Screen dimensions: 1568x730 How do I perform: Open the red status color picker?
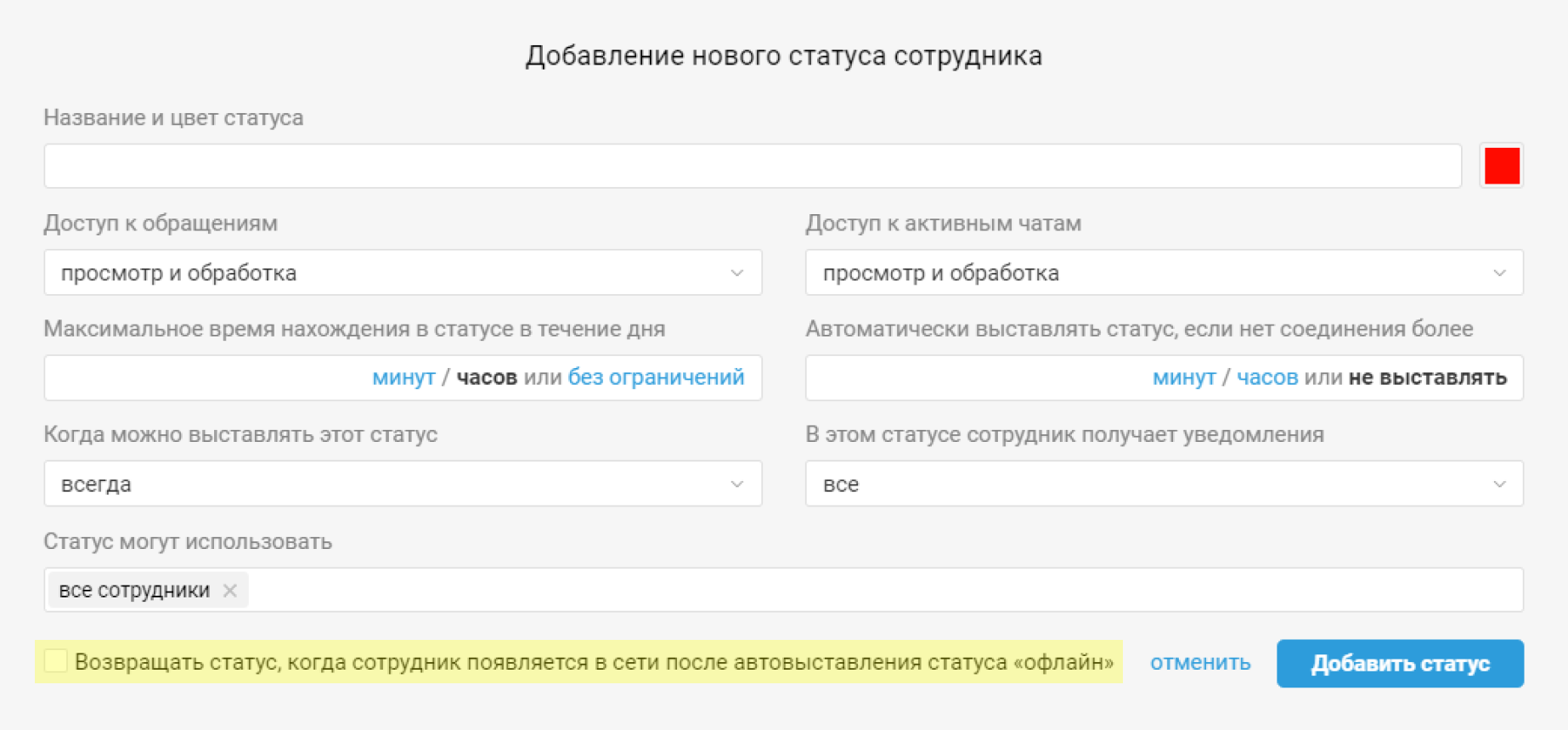1502,166
